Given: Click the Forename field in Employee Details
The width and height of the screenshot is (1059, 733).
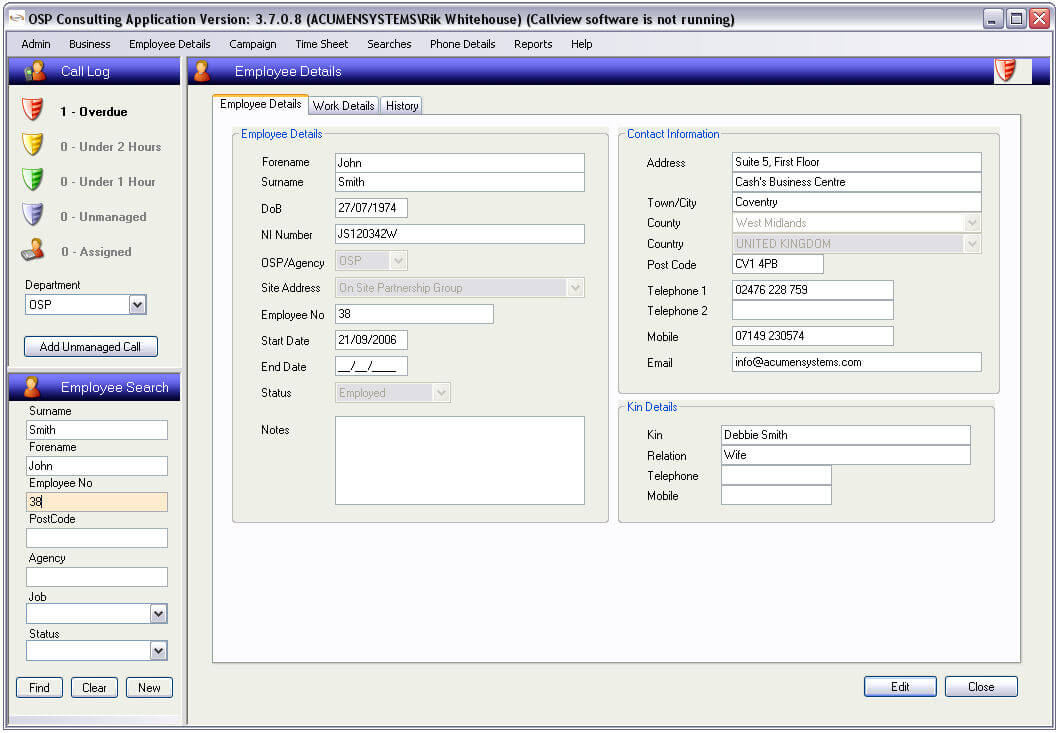Looking at the screenshot, I should click(460, 163).
